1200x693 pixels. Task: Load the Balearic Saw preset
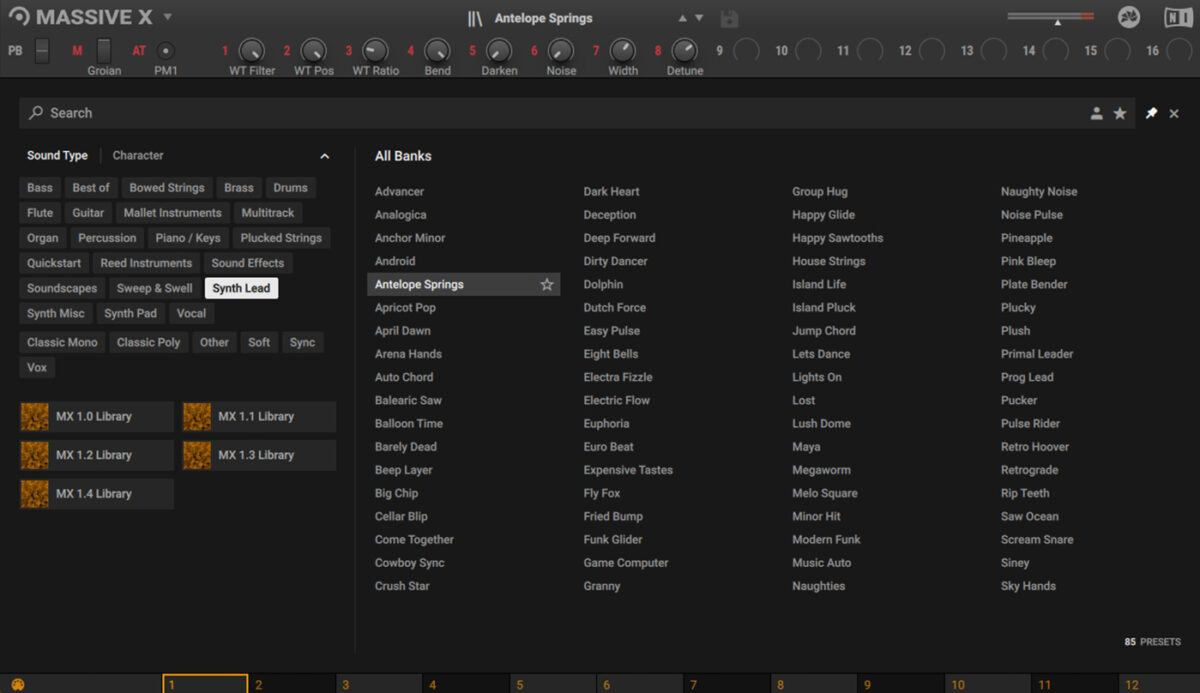click(408, 401)
